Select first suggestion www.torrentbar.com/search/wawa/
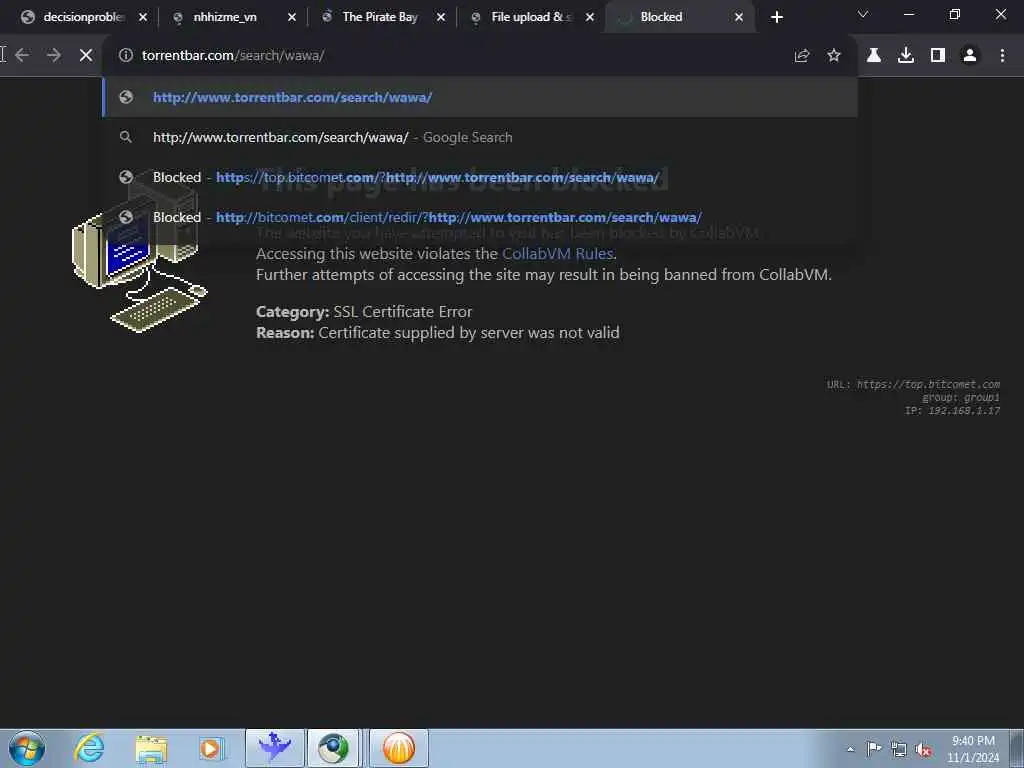1024x768 pixels. [x=480, y=97]
